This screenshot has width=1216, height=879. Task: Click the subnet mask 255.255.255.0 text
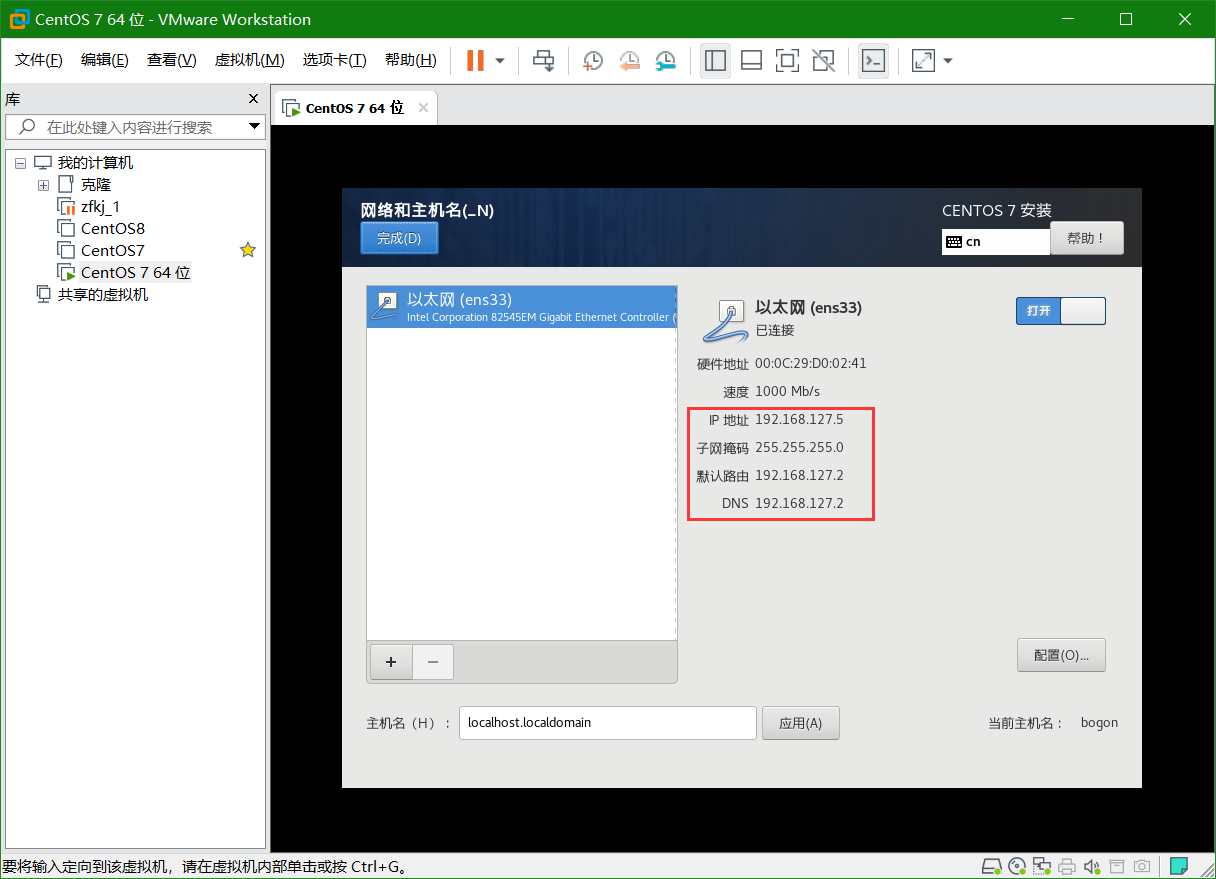pos(799,447)
